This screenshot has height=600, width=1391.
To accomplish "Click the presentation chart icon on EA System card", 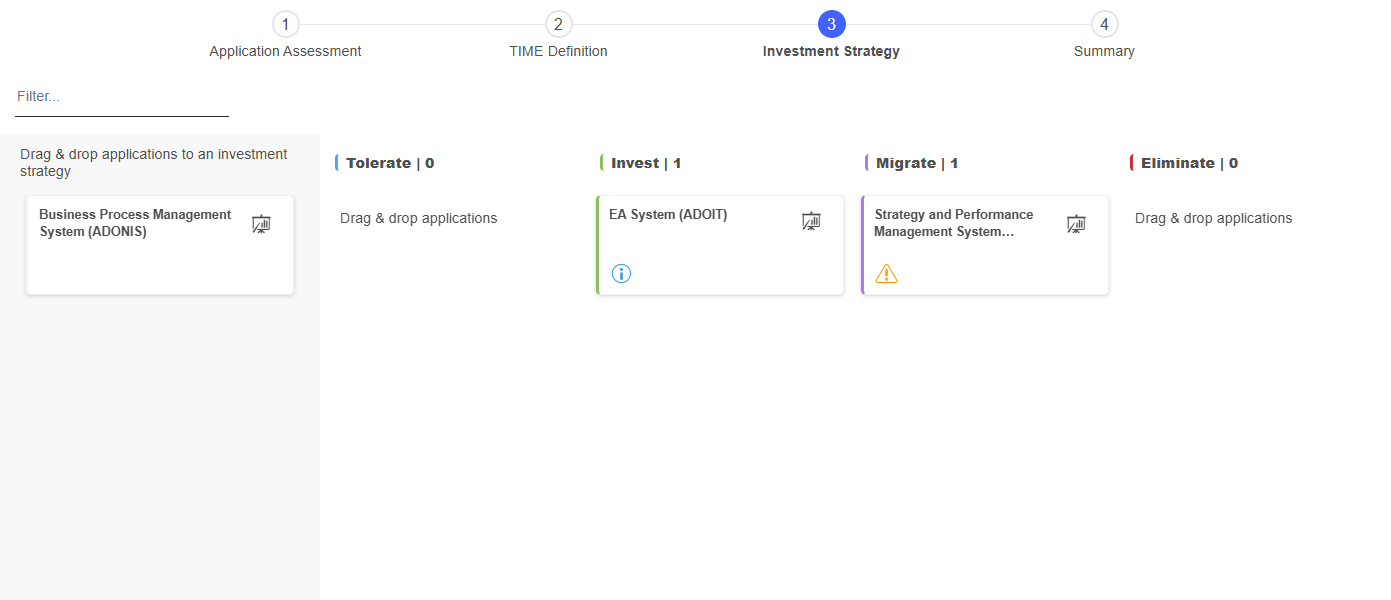I will pyautogui.click(x=811, y=222).
